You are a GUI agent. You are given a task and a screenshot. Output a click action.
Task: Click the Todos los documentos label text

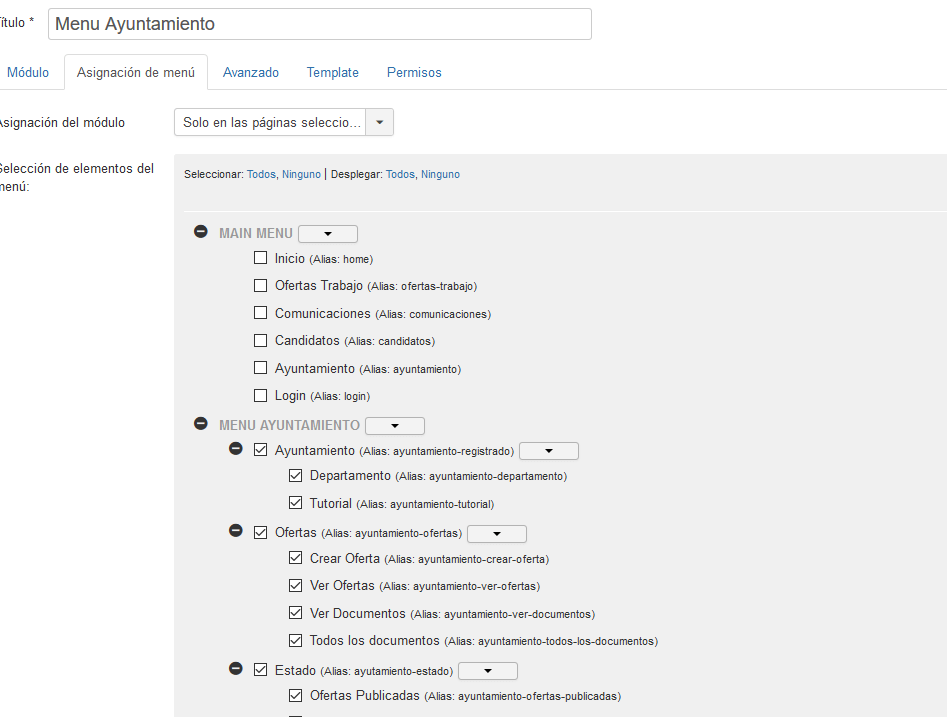(374, 641)
